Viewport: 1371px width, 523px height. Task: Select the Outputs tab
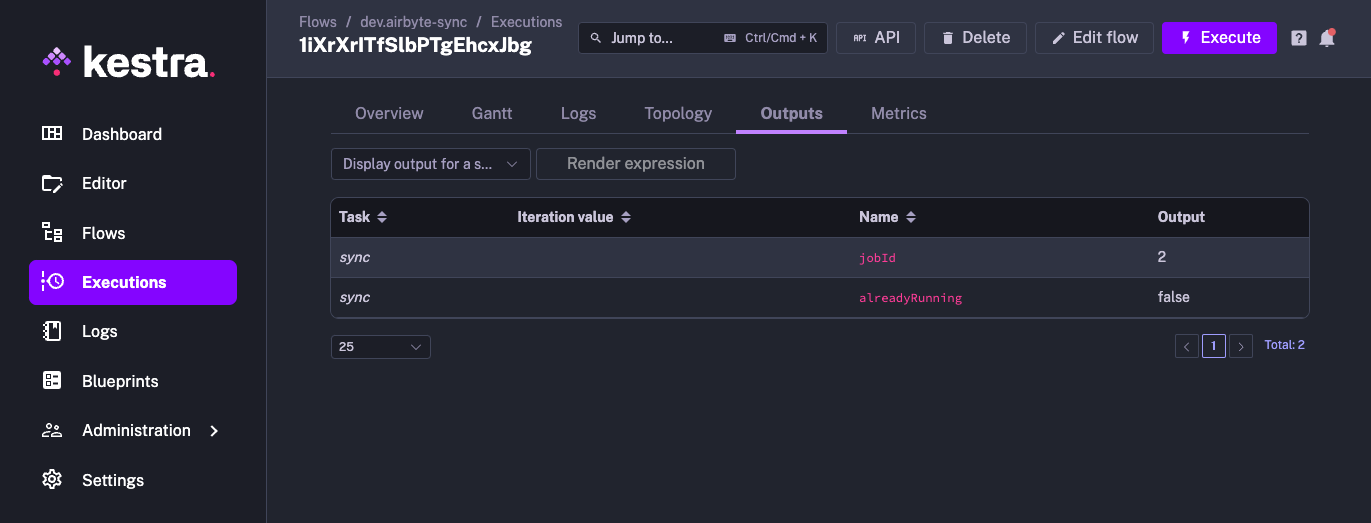(791, 113)
